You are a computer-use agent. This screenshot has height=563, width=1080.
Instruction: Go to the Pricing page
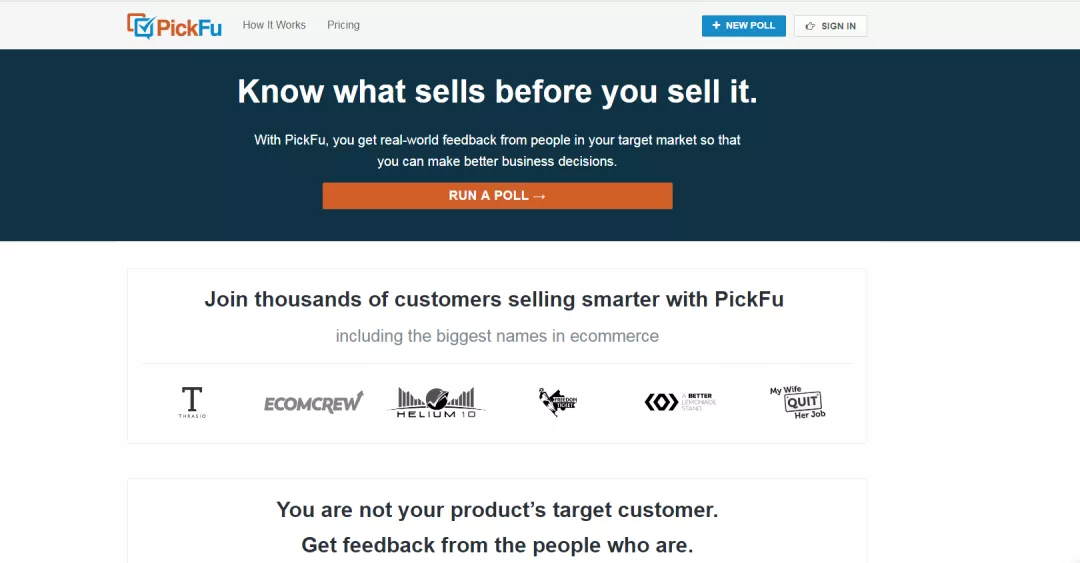(x=343, y=25)
